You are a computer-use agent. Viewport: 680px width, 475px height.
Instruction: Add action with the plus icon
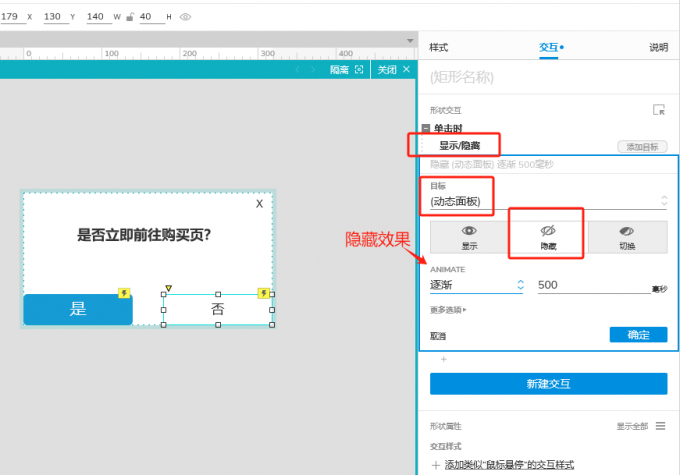point(443,359)
